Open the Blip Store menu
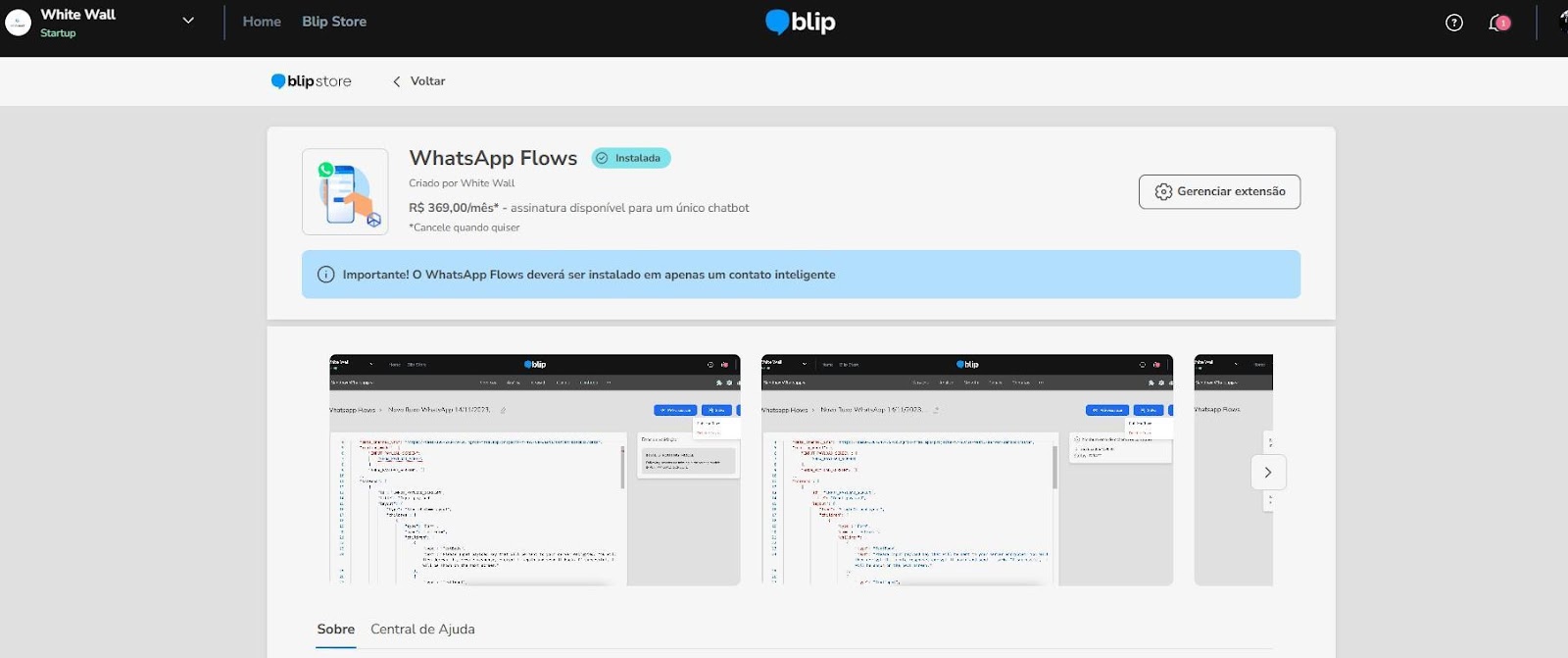 [x=334, y=22]
